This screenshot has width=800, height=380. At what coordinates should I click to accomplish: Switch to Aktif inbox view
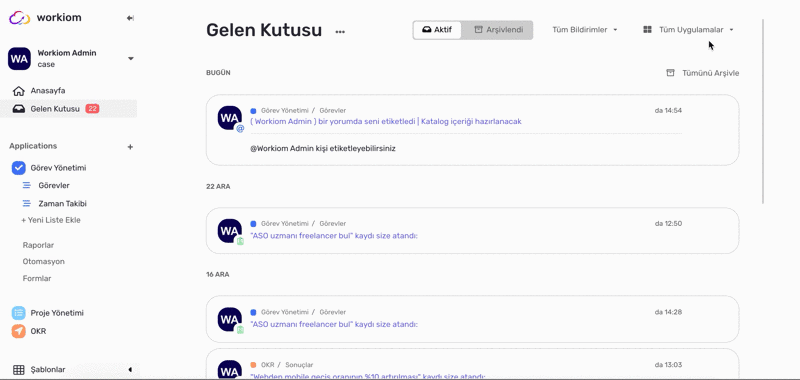tap(437, 30)
